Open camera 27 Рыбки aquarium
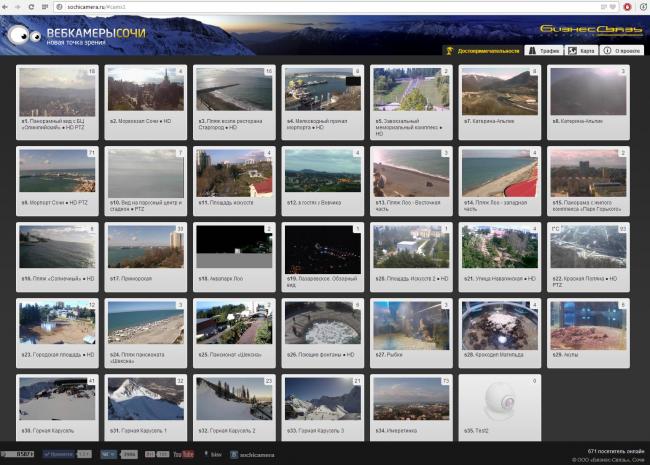Image resolution: width=650 pixels, height=465 pixels. coord(411,333)
